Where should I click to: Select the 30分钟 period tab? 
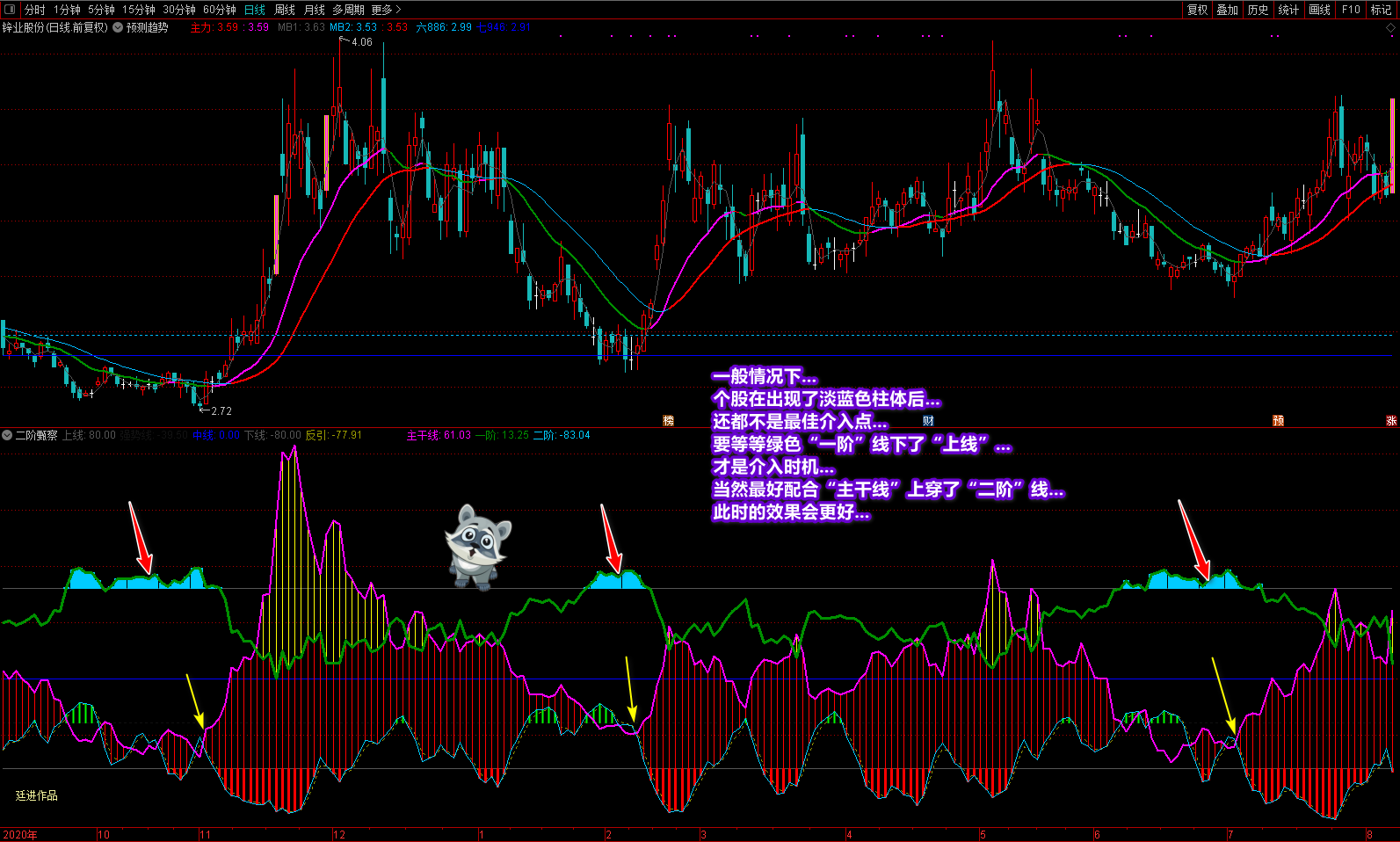(x=179, y=10)
